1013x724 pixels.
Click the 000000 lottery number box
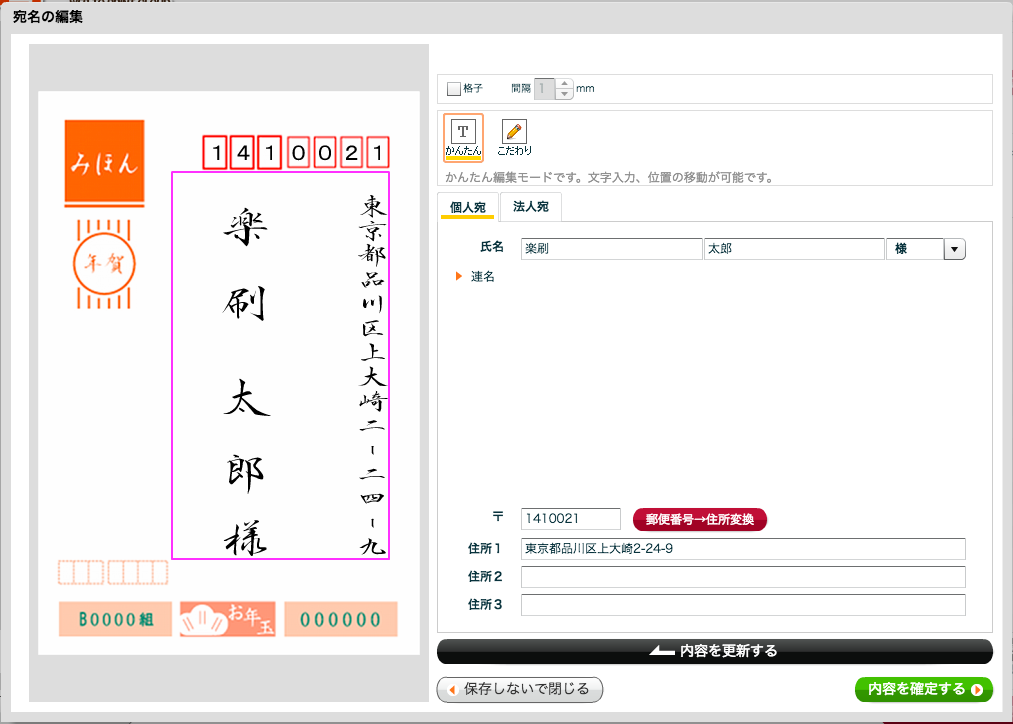coord(340,620)
